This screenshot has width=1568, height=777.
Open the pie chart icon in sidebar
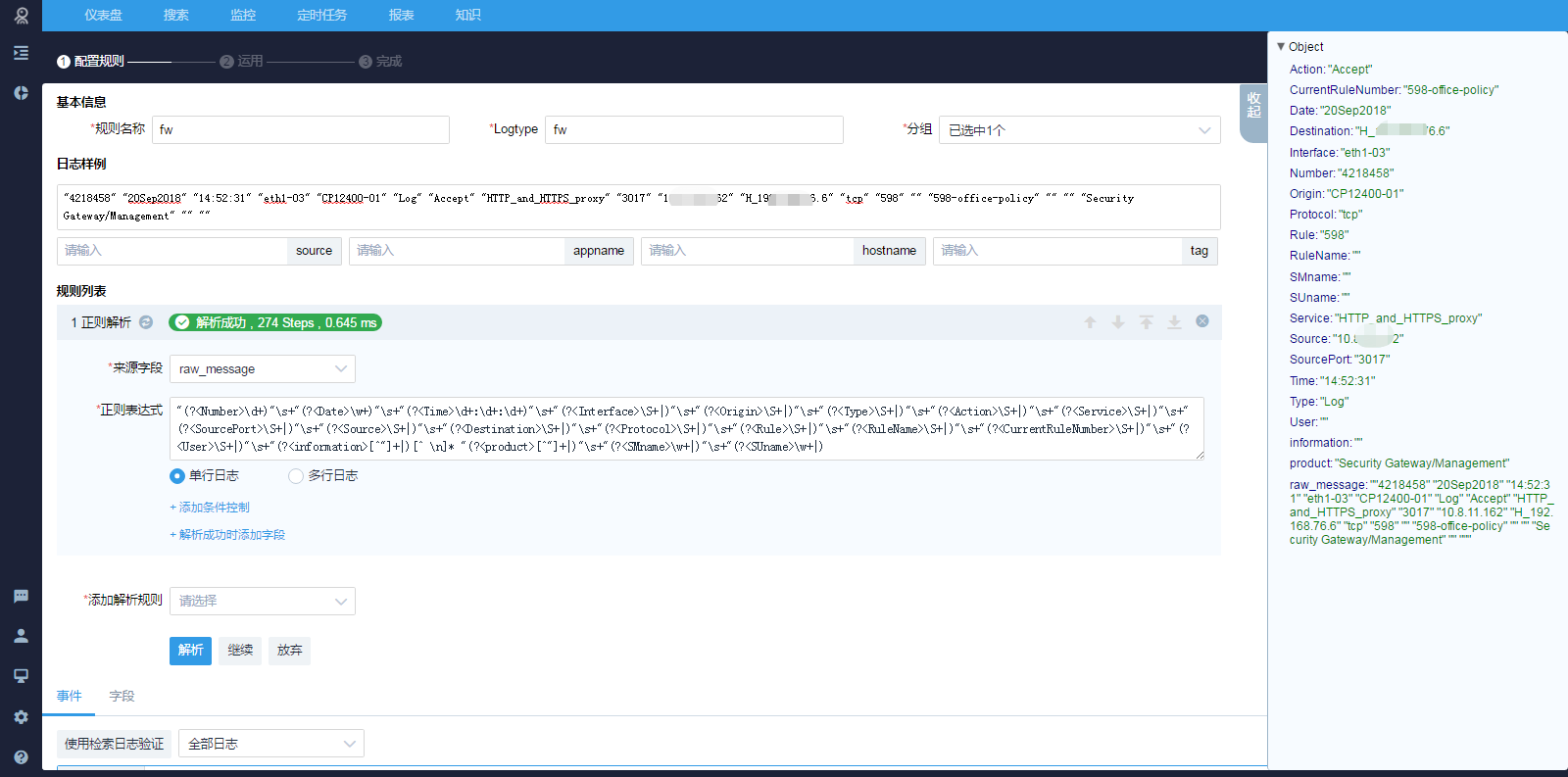point(21,93)
